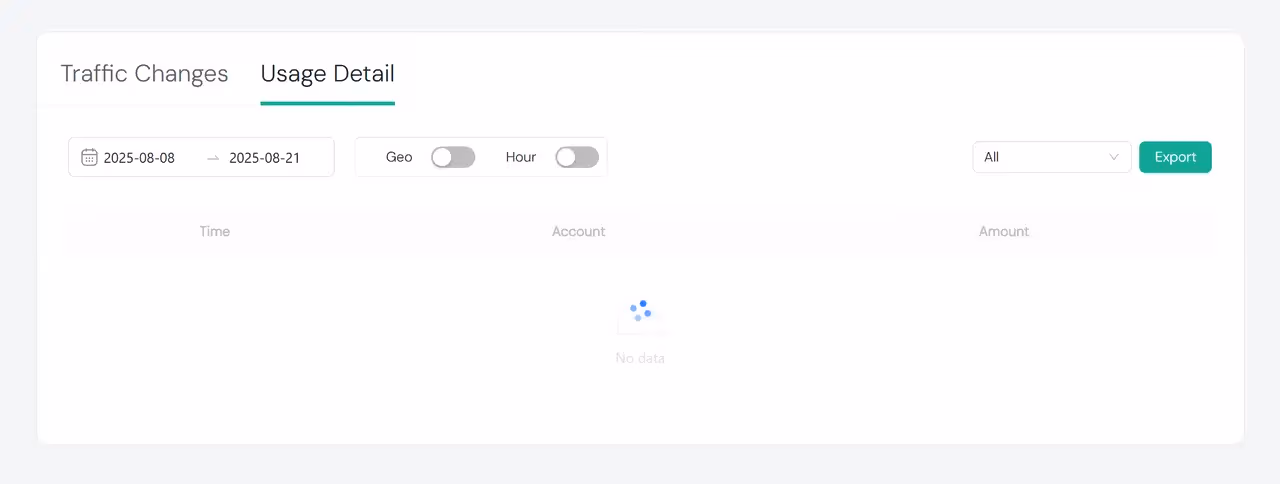
Task: Click the Geo label text
Action: pos(399,157)
